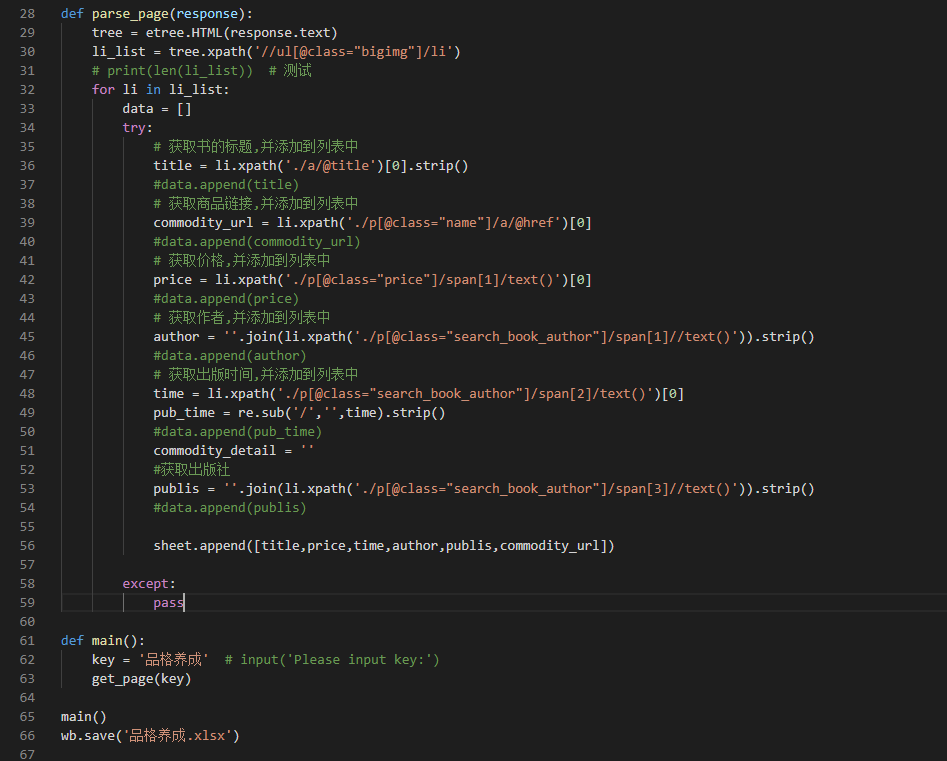This screenshot has height=761, width=947.
Task: Click line number 67 in the gutter
Action: 27,754
